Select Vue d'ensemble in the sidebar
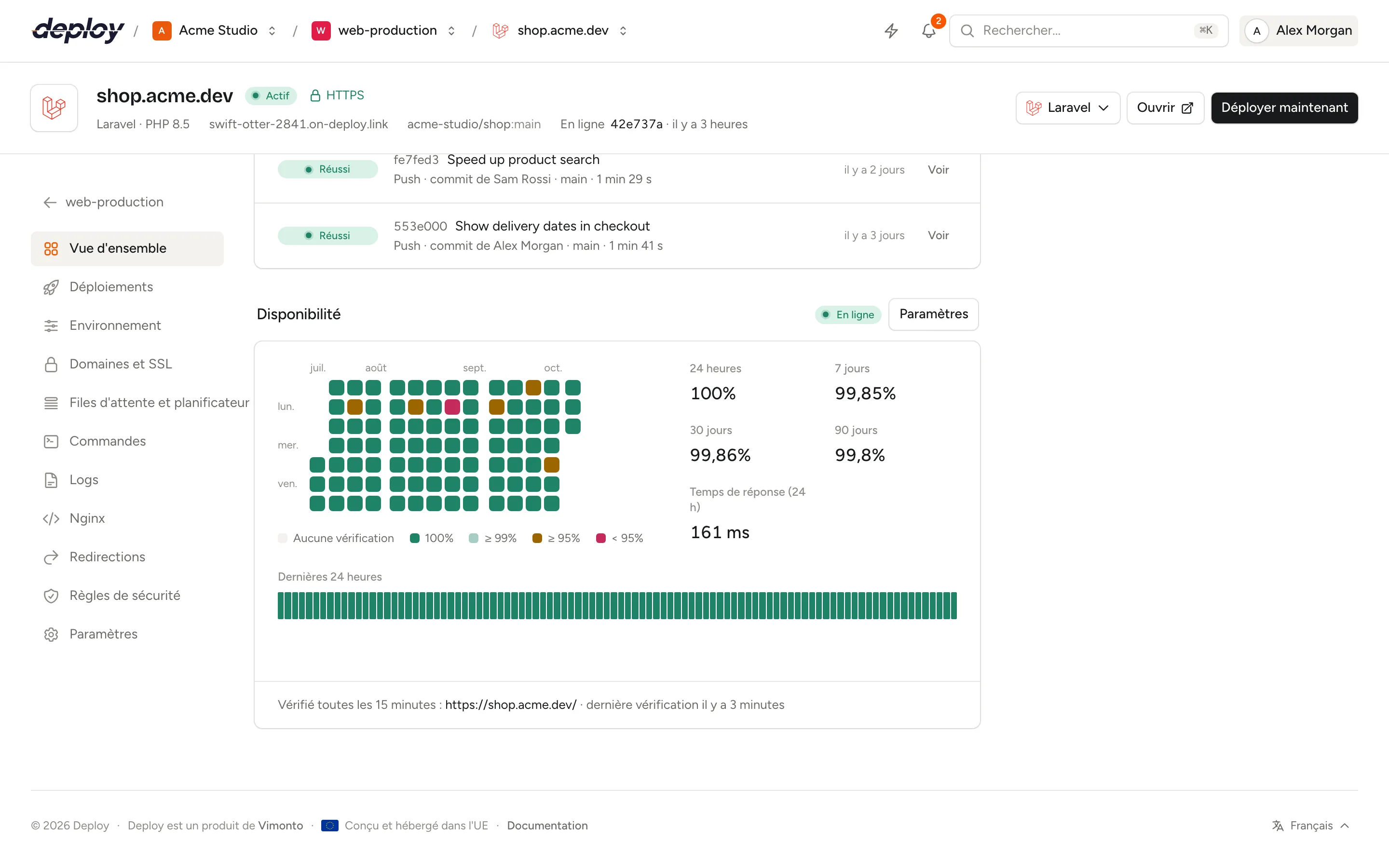Image resolution: width=1389 pixels, height=868 pixels. tap(127, 248)
